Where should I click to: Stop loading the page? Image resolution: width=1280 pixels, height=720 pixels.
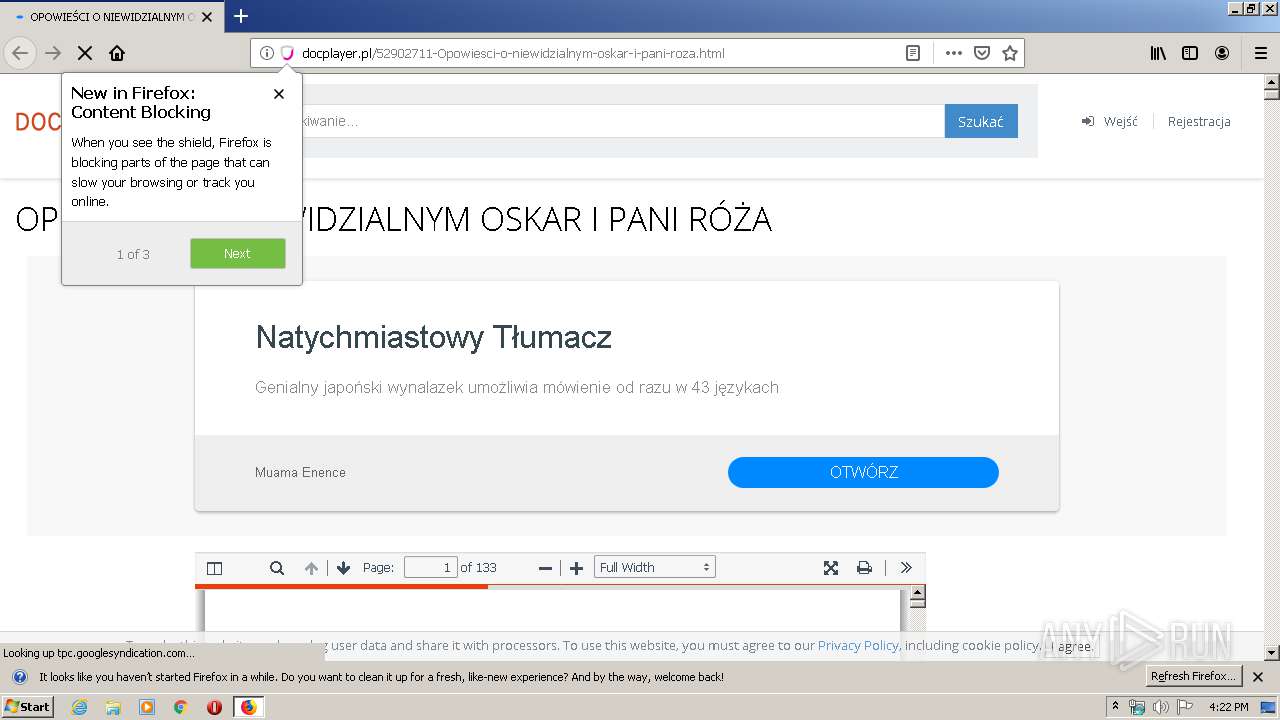(85, 53)
